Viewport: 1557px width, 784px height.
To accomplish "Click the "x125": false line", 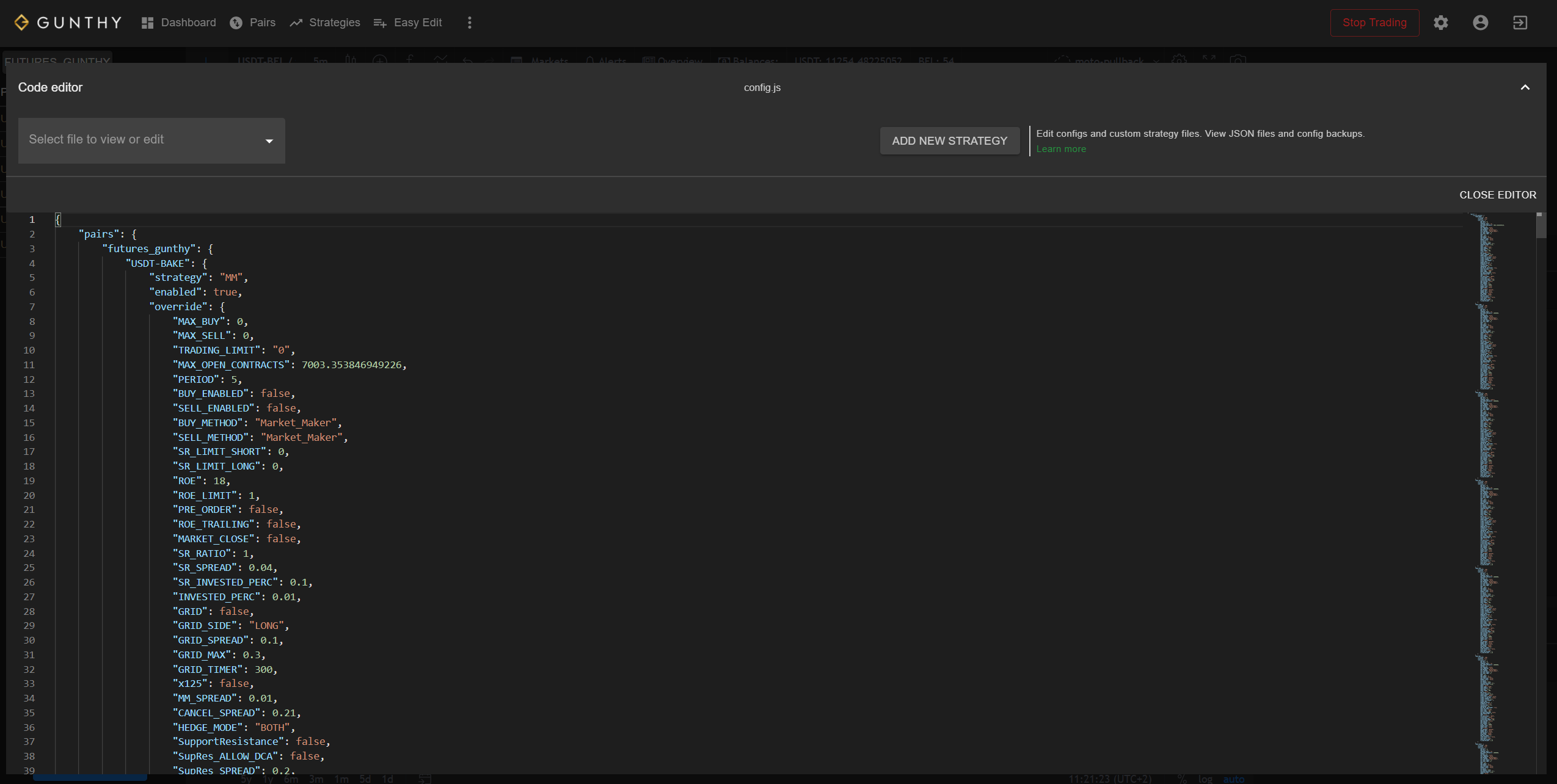I will pos(213,683).
